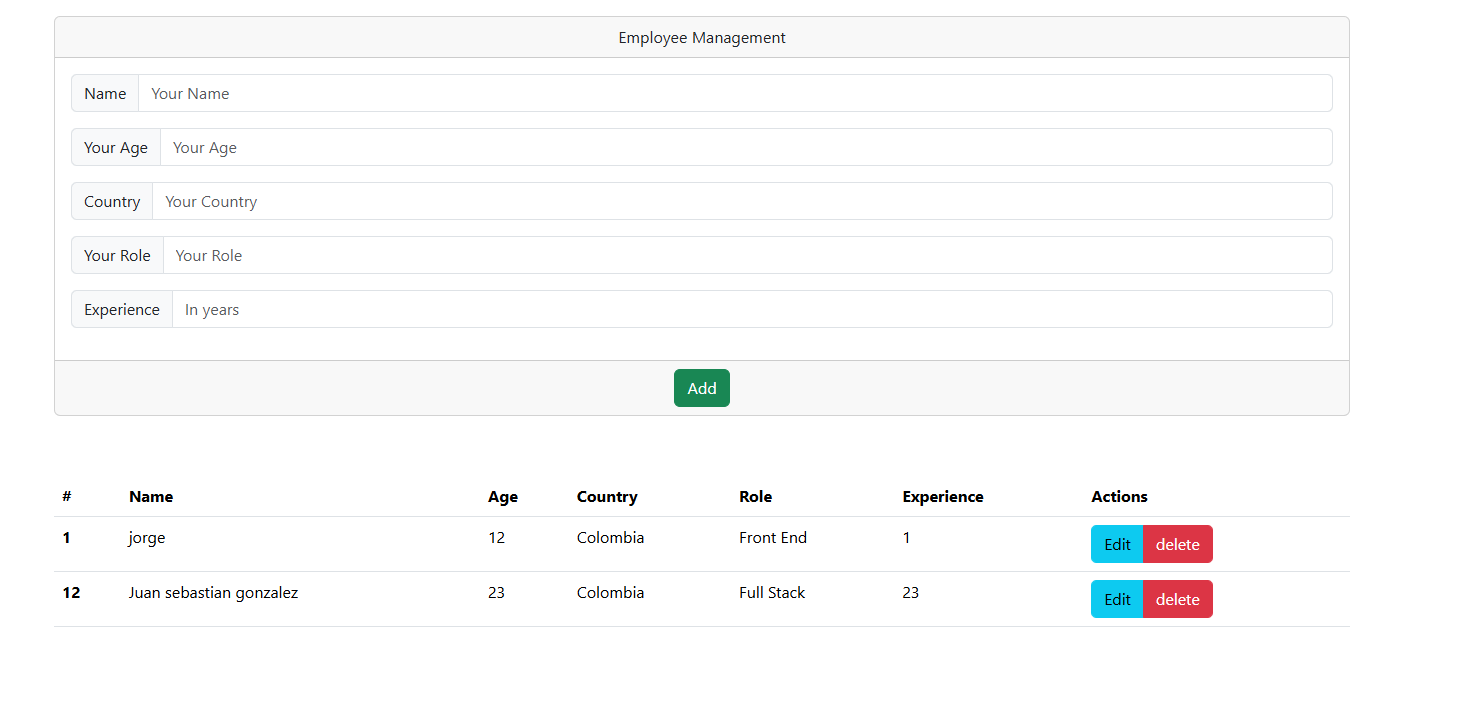1458x707 pixels.
Task: Click the Role column header
Action: pos(755,496)
